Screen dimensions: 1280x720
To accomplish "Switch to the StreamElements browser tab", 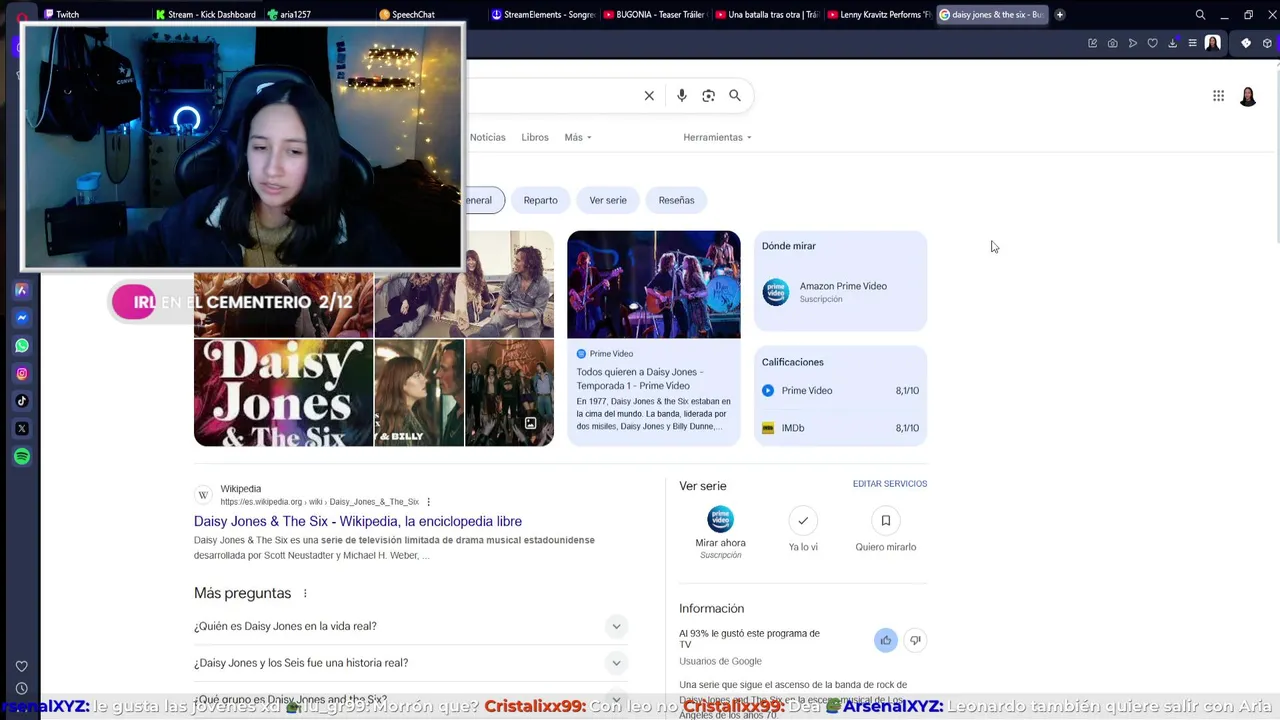I will pos(543,15).
